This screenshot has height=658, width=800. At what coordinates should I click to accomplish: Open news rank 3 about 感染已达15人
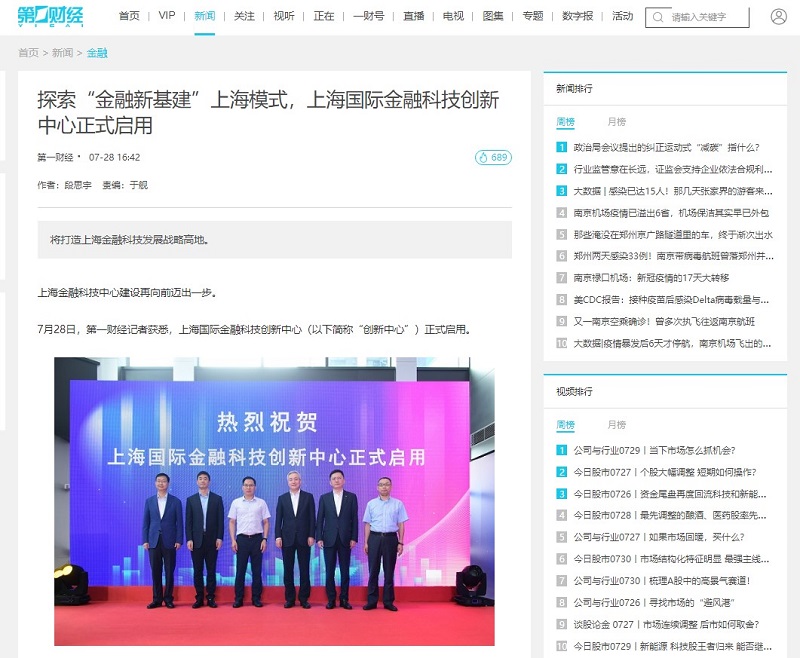[x=672, y=191]
